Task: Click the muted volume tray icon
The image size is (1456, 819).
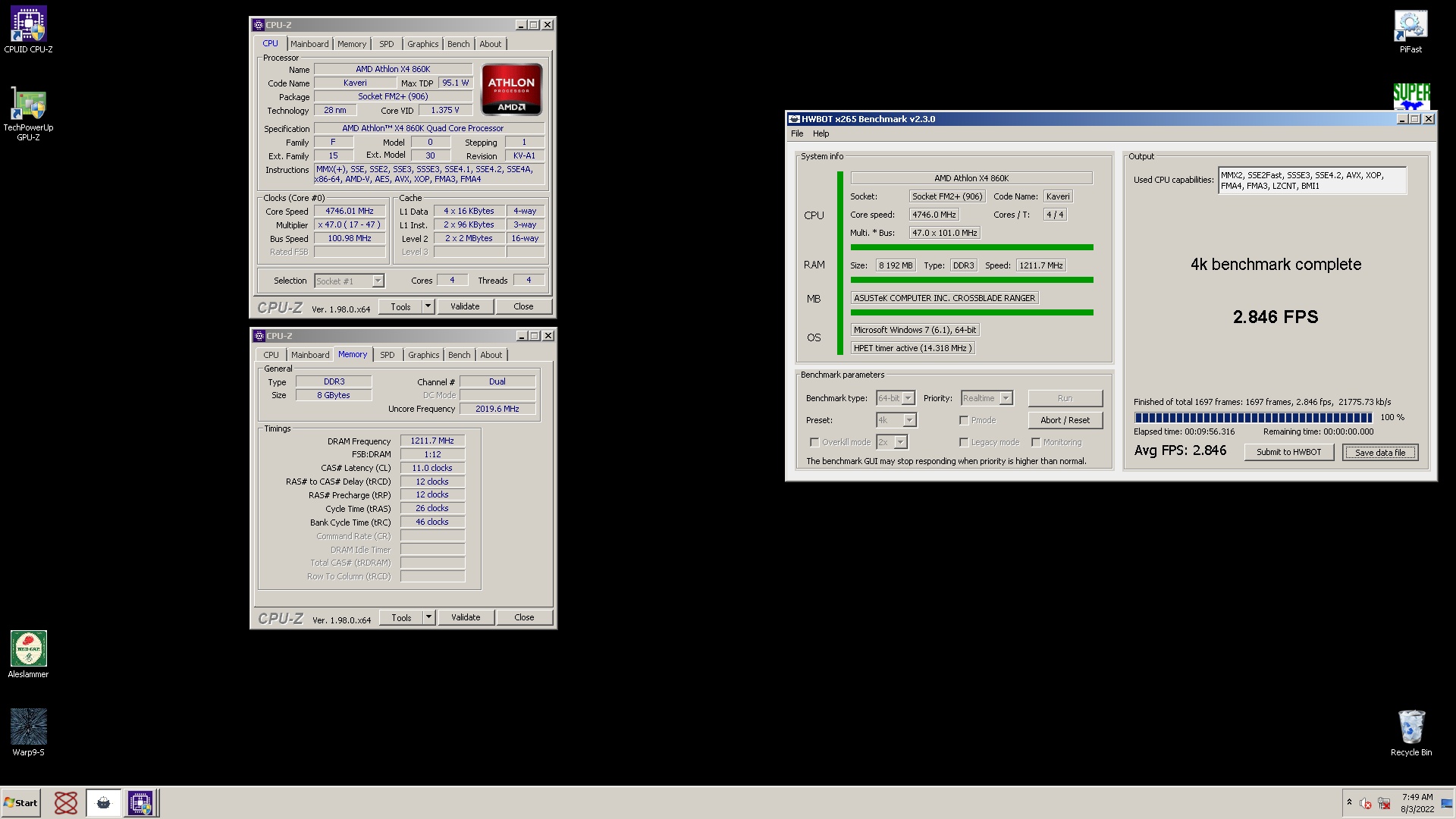Action: (1365, 803)
